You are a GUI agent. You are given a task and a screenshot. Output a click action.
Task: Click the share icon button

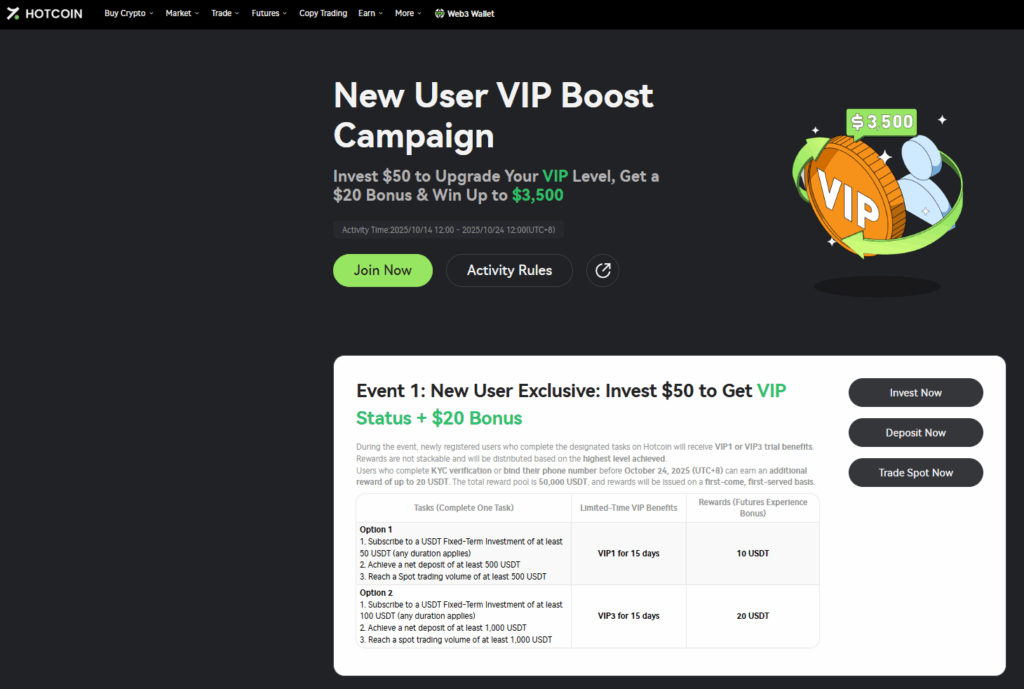[602, 270]
